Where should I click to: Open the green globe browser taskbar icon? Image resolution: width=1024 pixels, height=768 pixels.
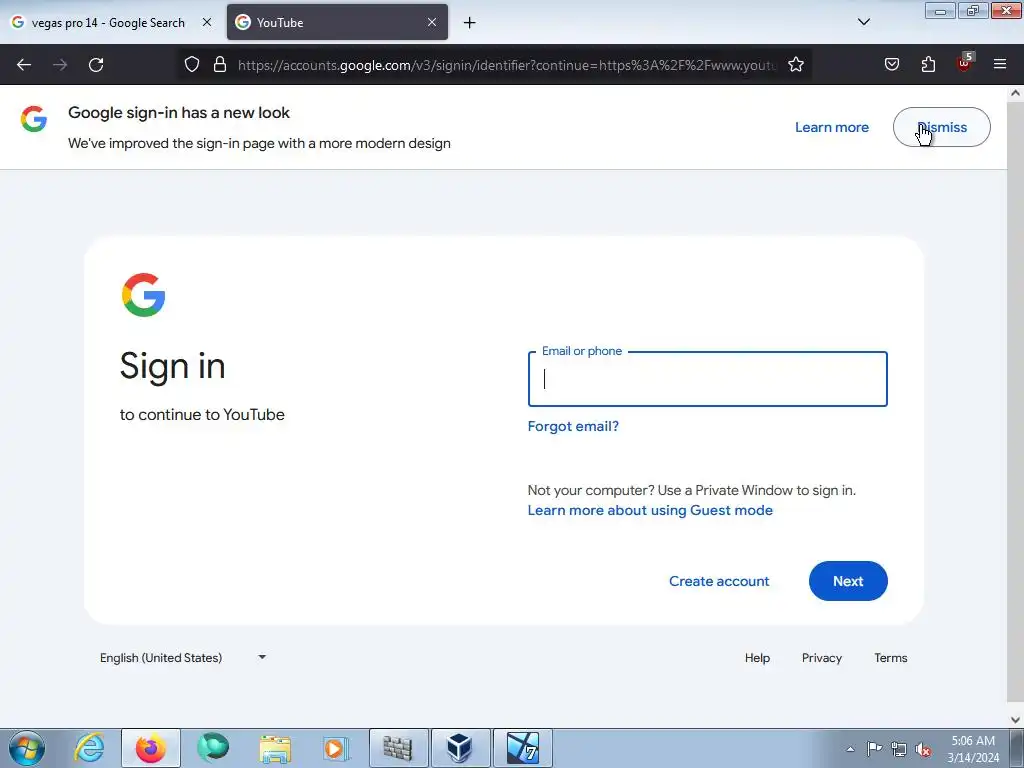[213, 748]
